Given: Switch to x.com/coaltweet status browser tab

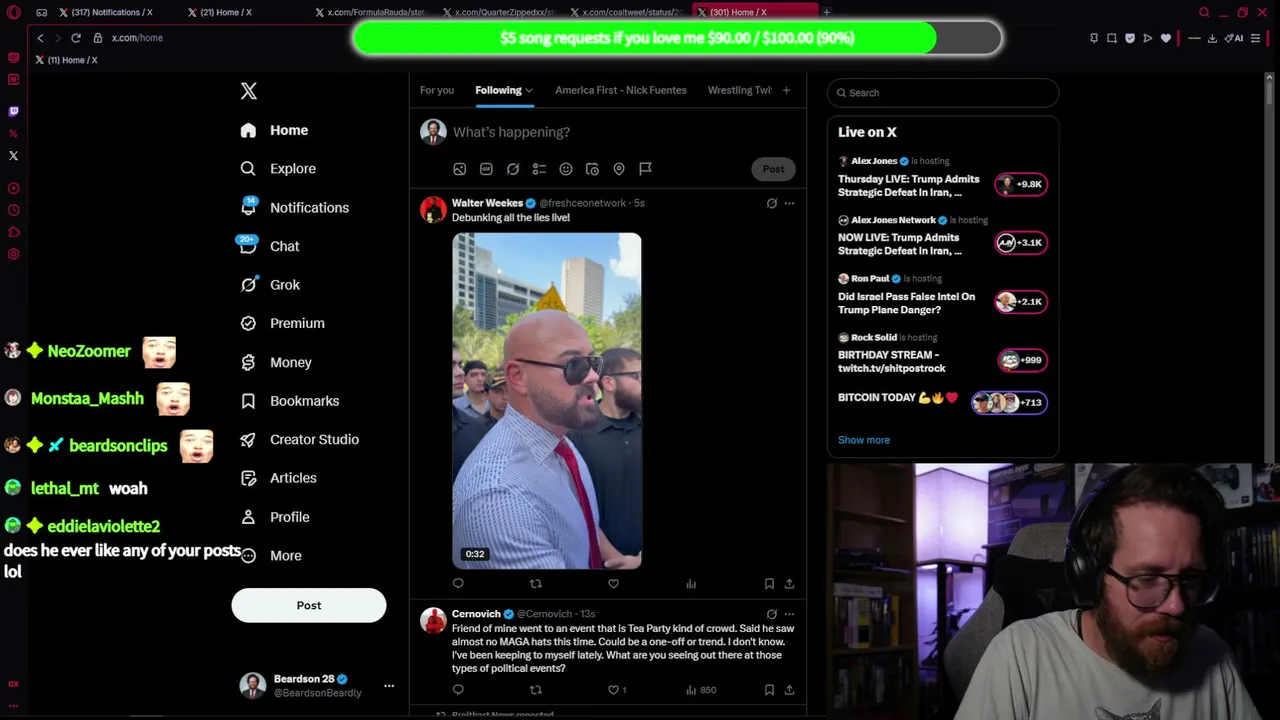Looking at the screenshot, I should [629, 12].
